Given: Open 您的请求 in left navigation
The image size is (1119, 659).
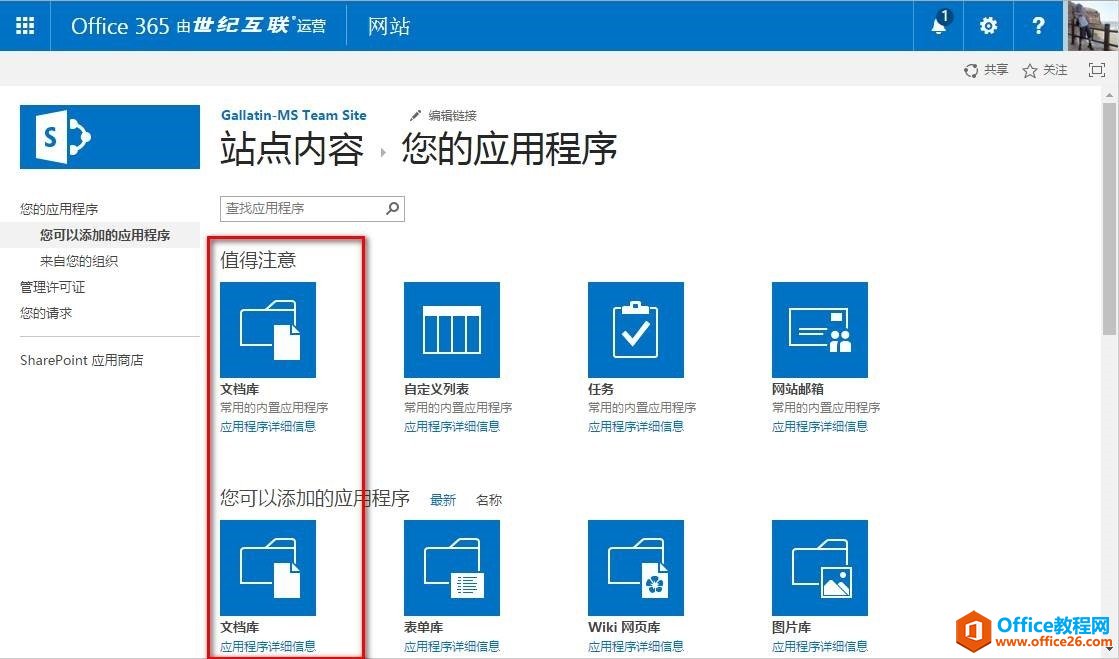Looking at the screenshot, I should click(x=46, y=313).
